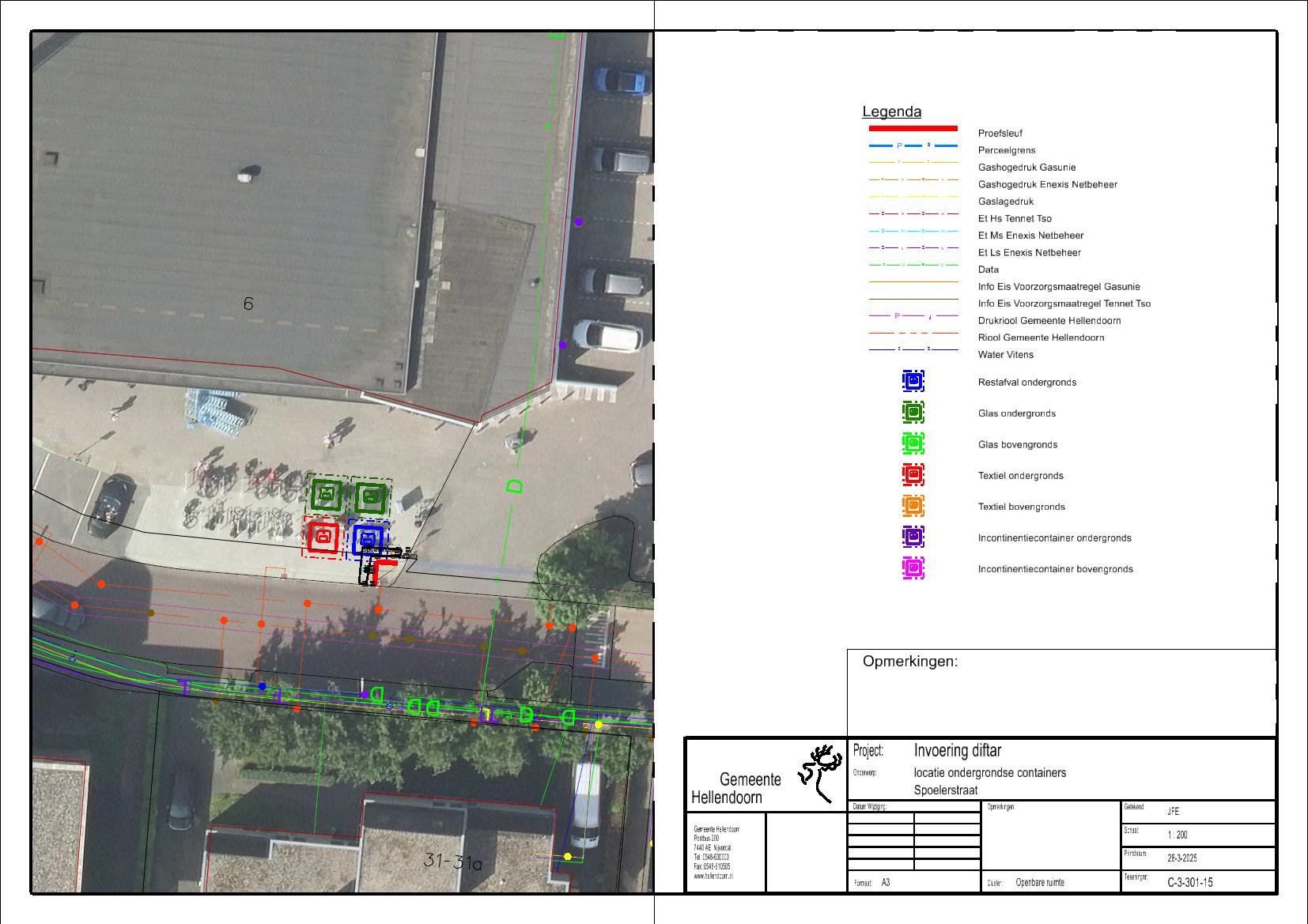Click the Gemeente Hellendoorn deer logo
Screen dimensions: 1308x924
(821, 772)
